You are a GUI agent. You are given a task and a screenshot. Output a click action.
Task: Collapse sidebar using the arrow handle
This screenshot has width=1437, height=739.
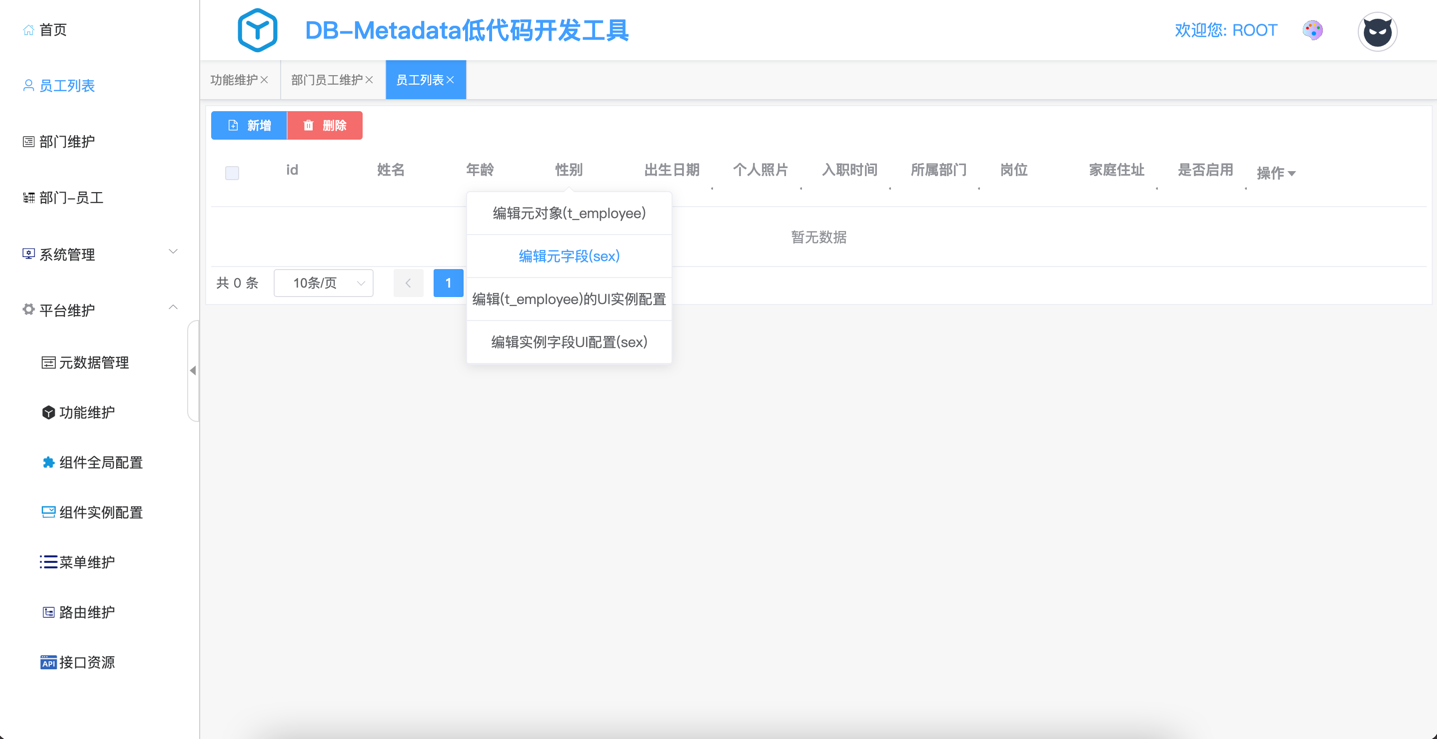click(x=193, y=371)
